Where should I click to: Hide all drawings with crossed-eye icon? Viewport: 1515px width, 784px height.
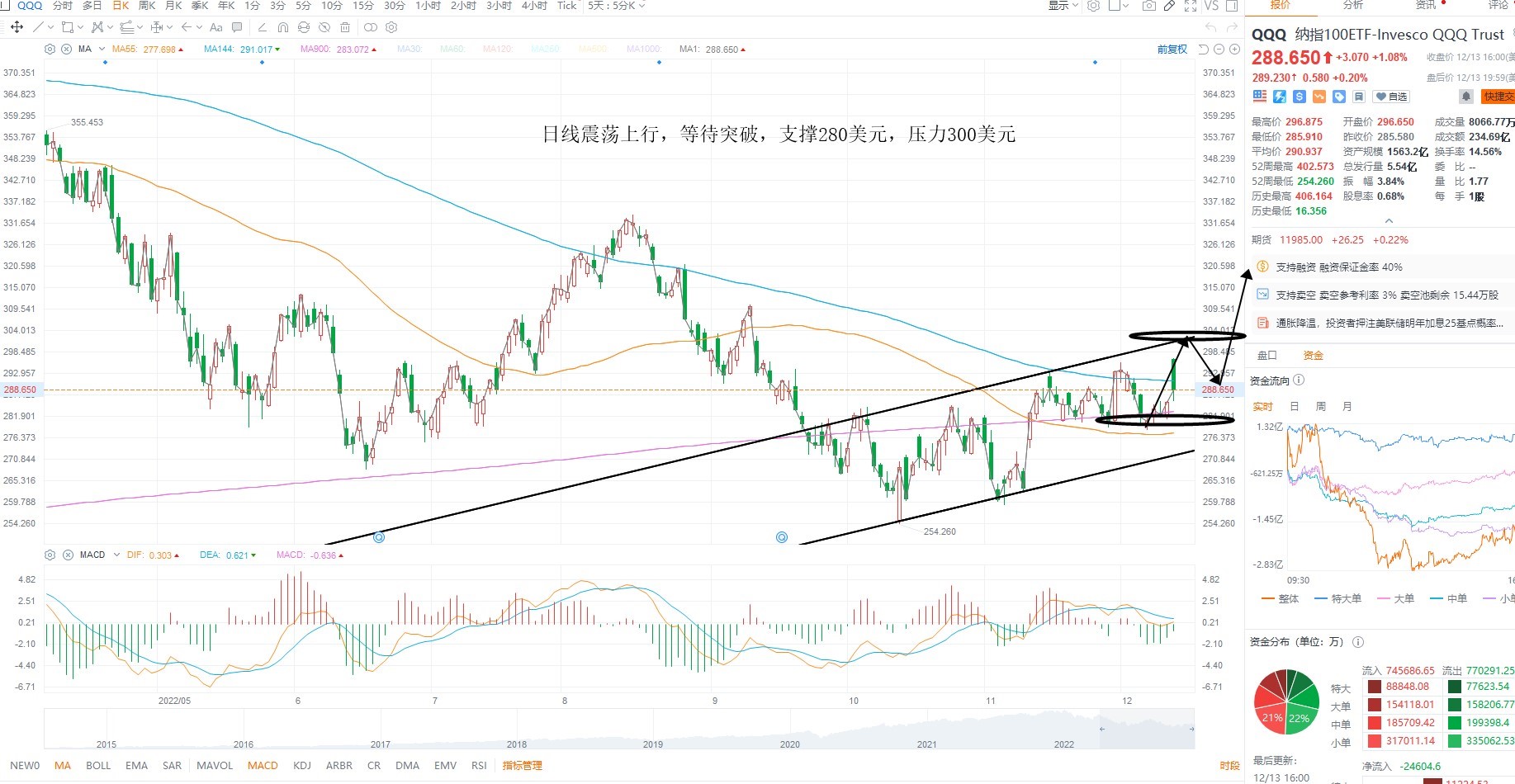324,27
